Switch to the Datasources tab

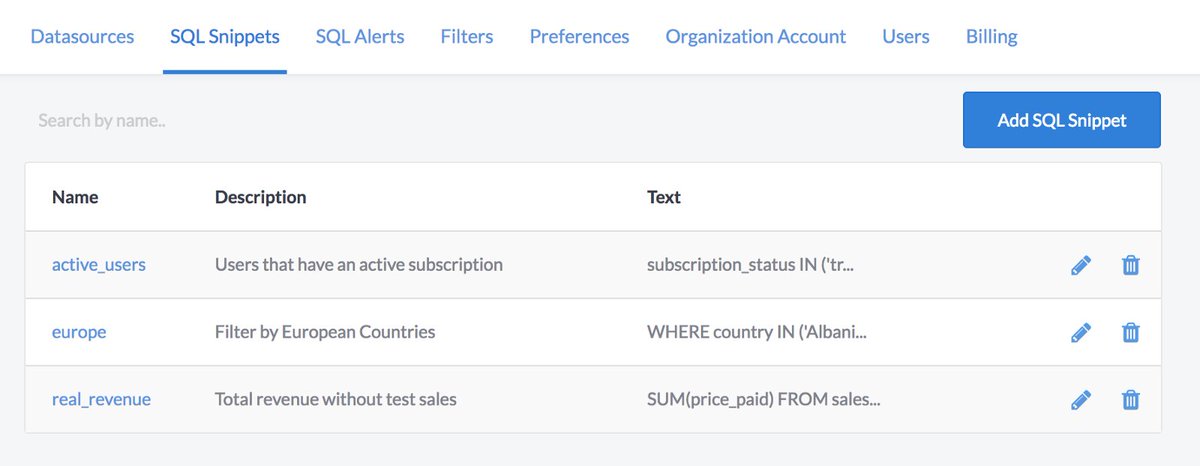82,37
